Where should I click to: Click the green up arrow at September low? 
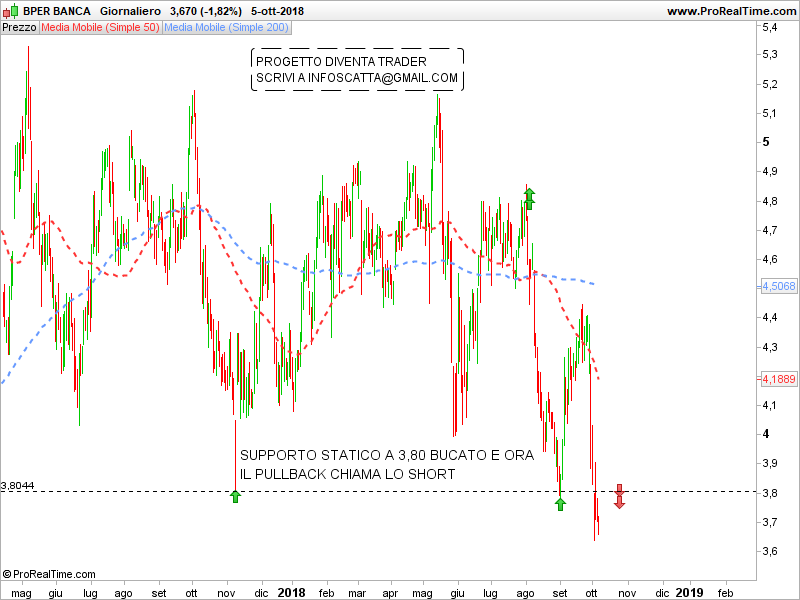tap(560, 503)
